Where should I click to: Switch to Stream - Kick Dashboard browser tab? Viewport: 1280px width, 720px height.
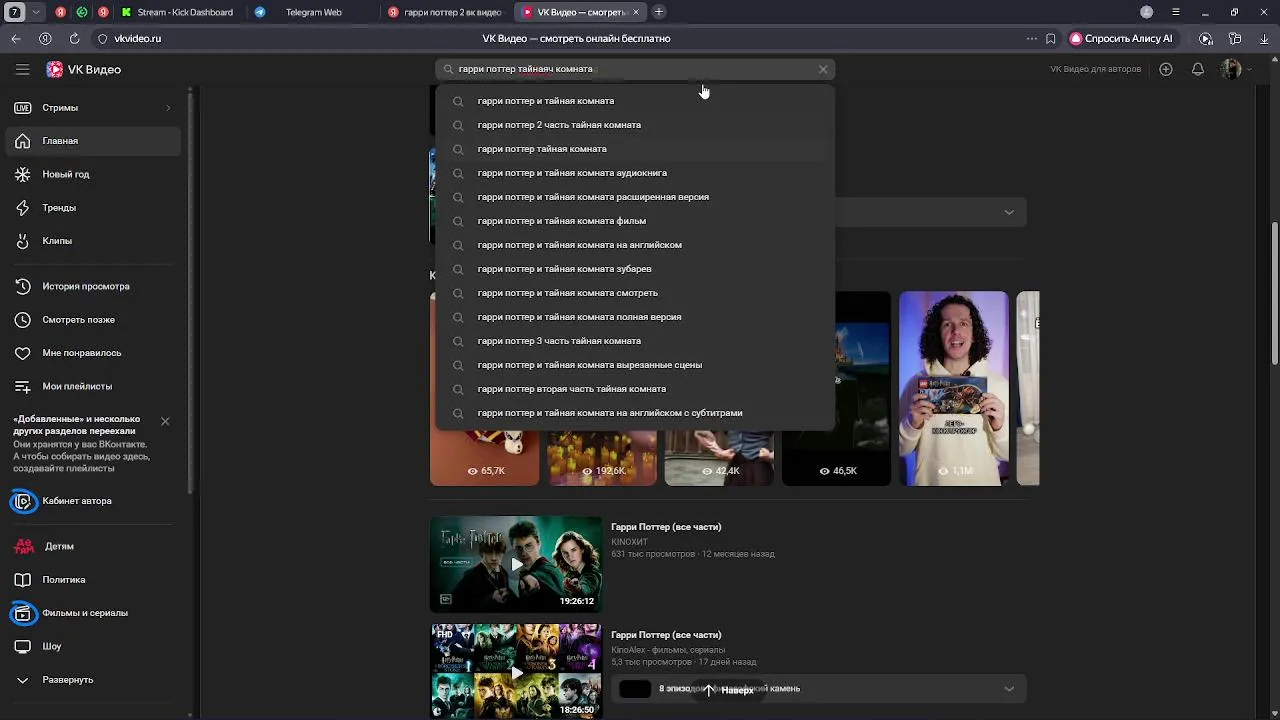(176, 12)
